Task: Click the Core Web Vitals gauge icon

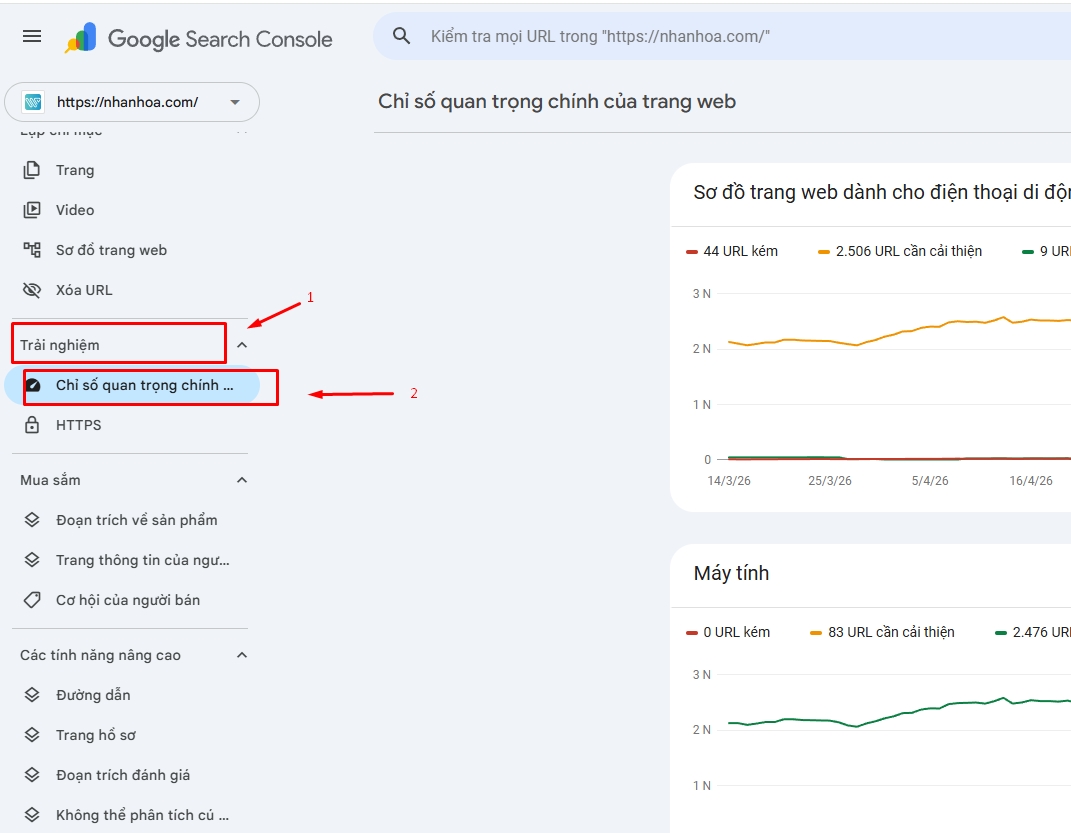Action: [32, 385]
